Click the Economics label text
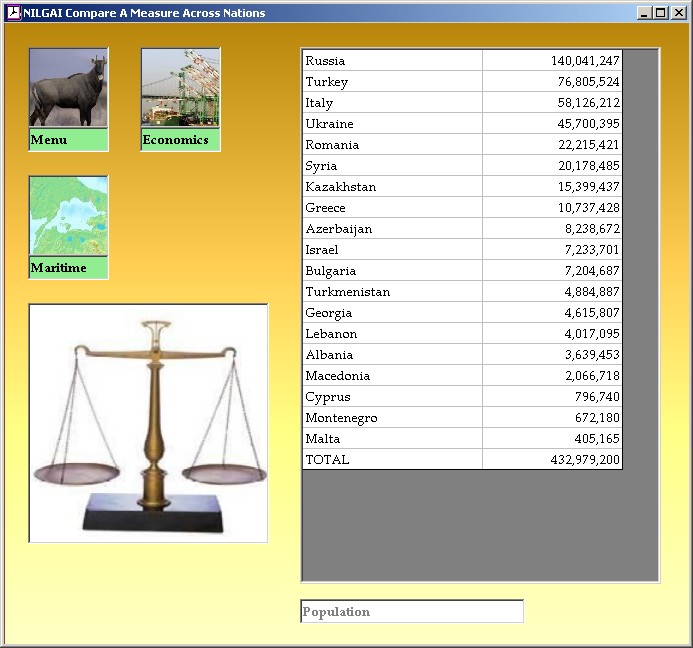This screenshot has width=693, height=648. tap(175, 140)
